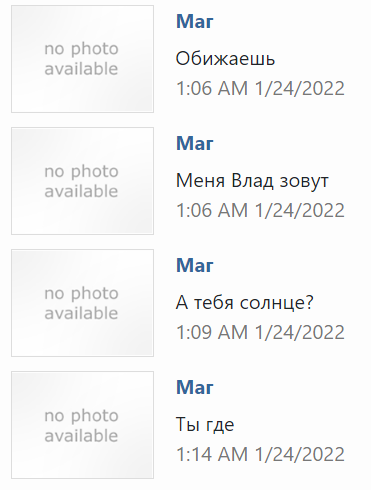The width and height of the screenshot is (371, 490).
Task: Select the message text Ты где
Action: (205, 425)
